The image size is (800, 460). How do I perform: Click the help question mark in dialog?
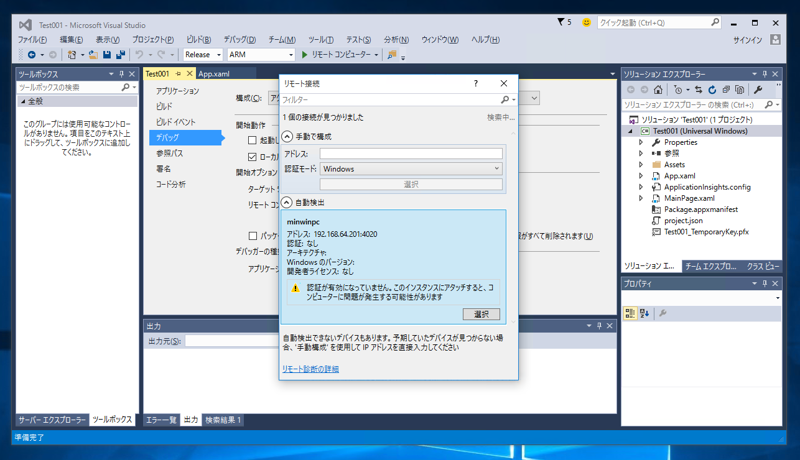[x=476, y=83]
